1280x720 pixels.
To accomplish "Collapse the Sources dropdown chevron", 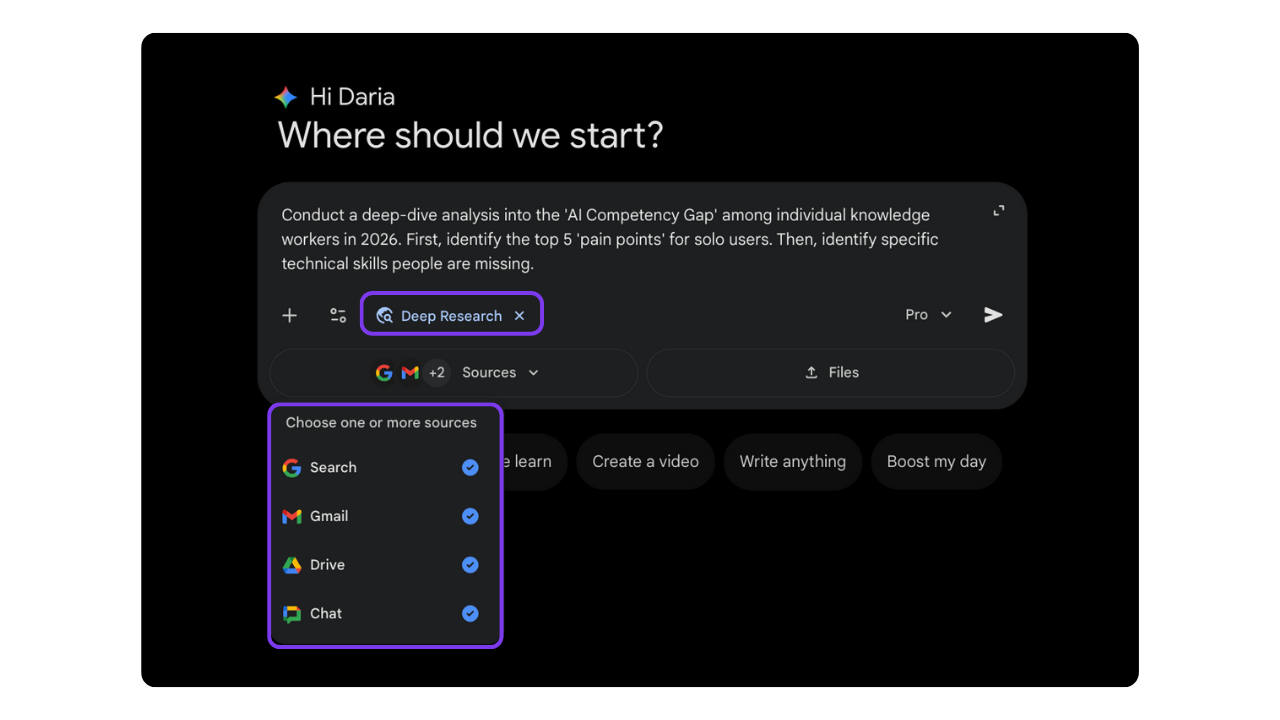I will (x=534, y=372).
